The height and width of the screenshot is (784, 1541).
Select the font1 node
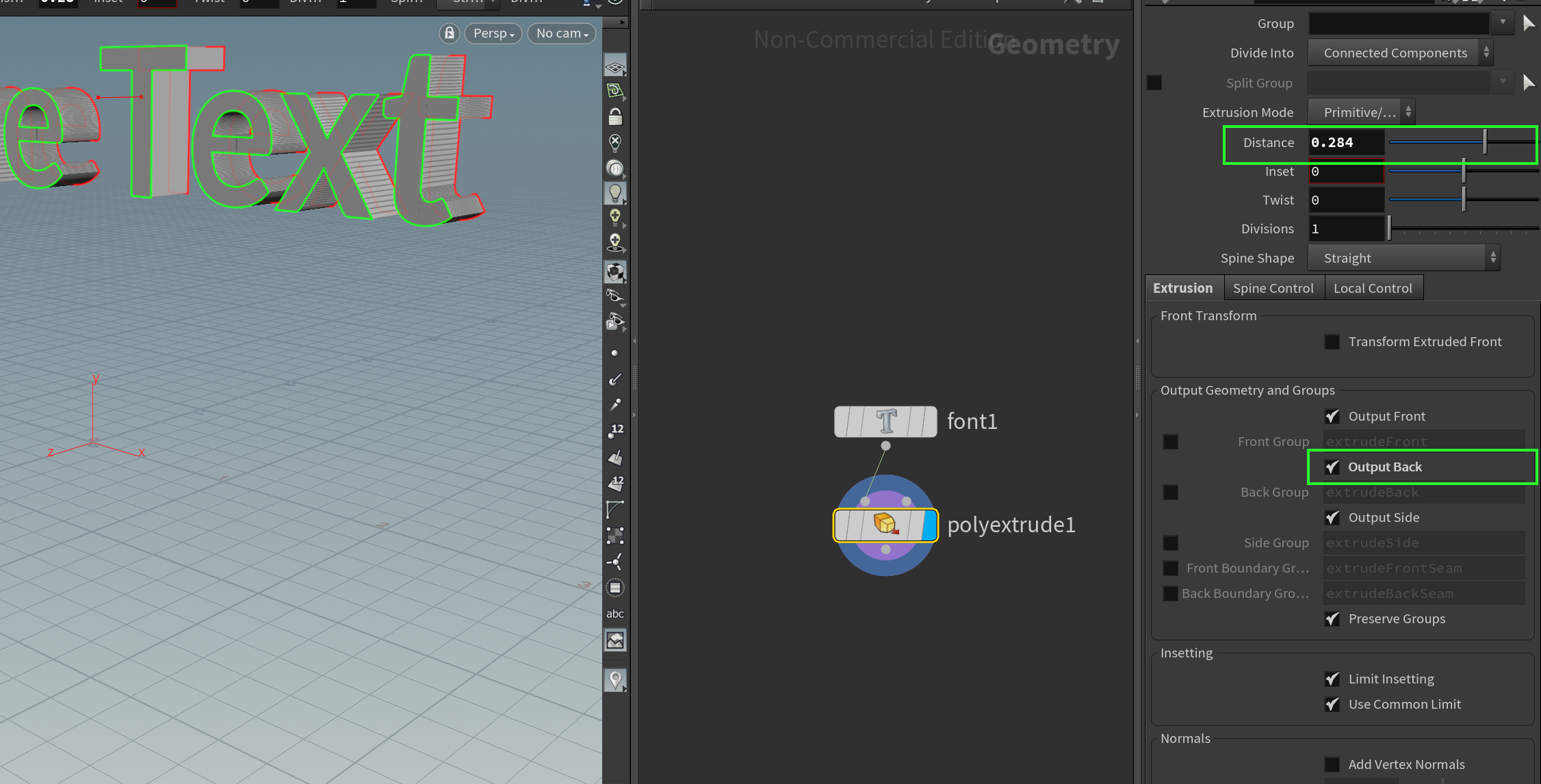click(885, 421)
